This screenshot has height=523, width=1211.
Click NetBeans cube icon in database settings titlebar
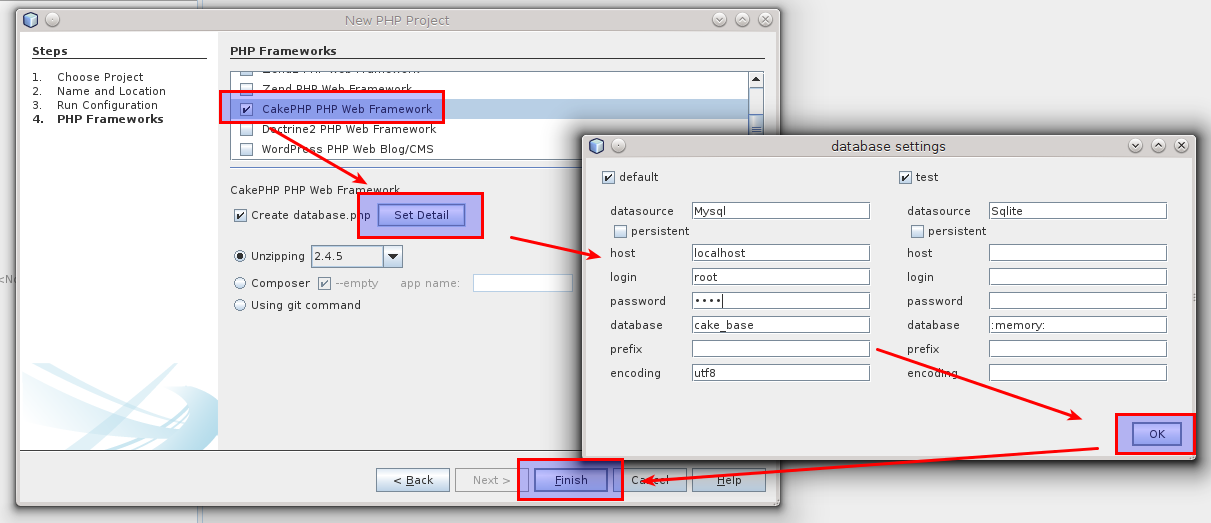[597, 146]
